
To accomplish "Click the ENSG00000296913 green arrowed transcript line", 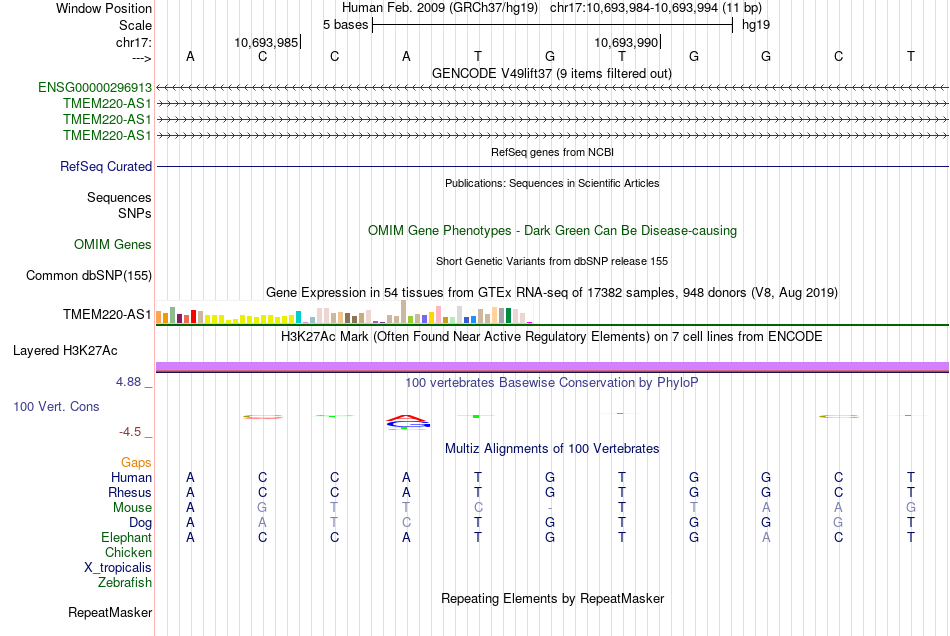I will point(552,88).
